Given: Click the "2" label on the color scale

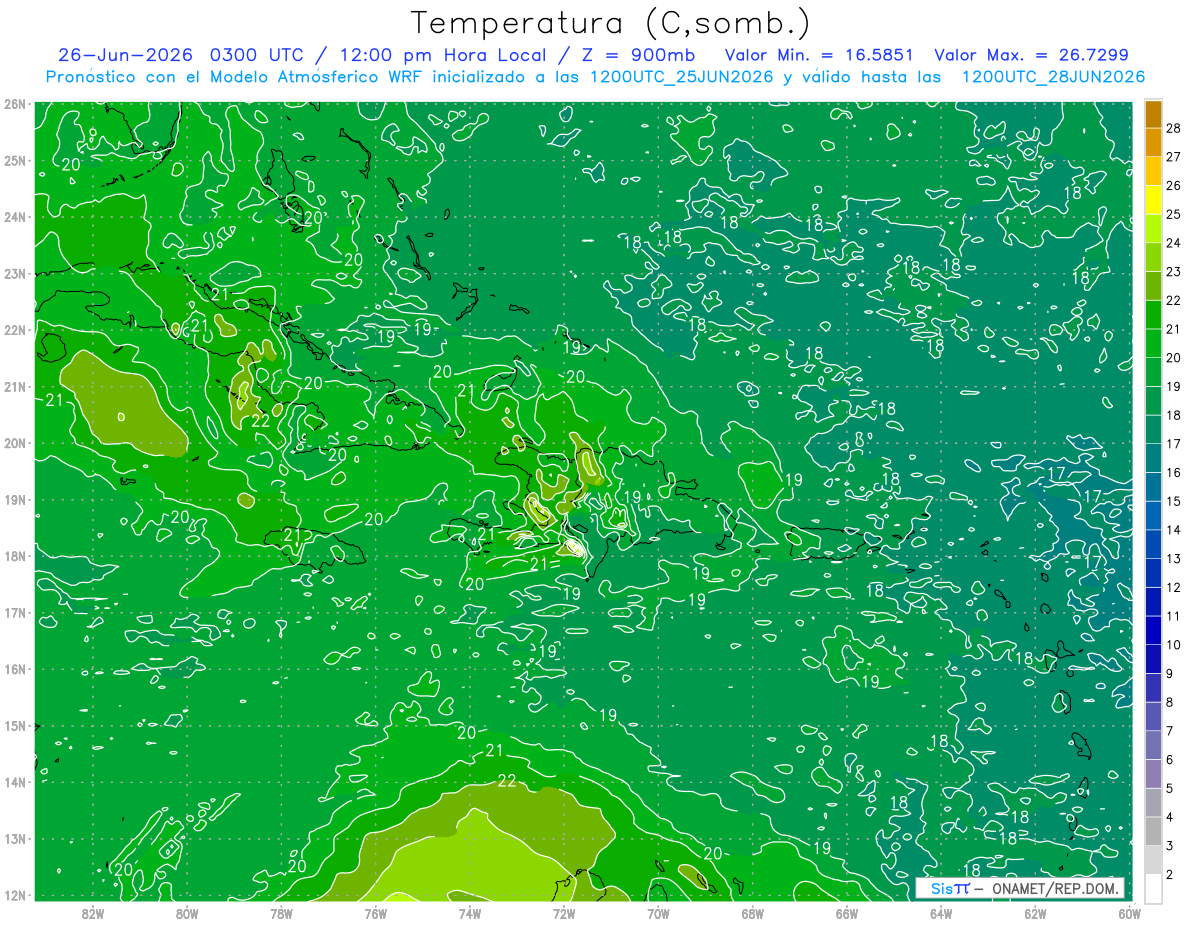Looking at the screenshot, I should [x=1169, y=875].
